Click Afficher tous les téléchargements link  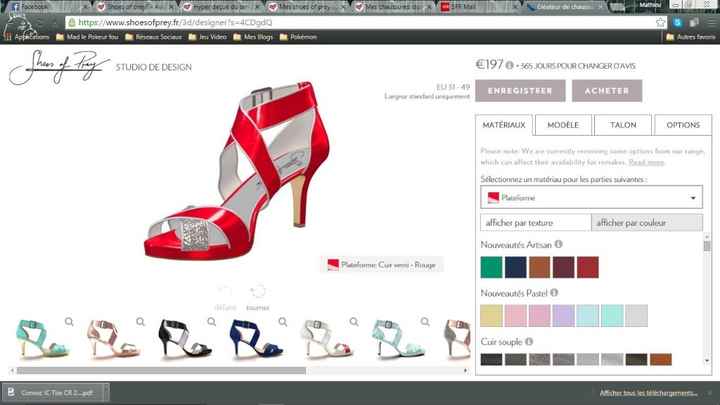point(648,393)
